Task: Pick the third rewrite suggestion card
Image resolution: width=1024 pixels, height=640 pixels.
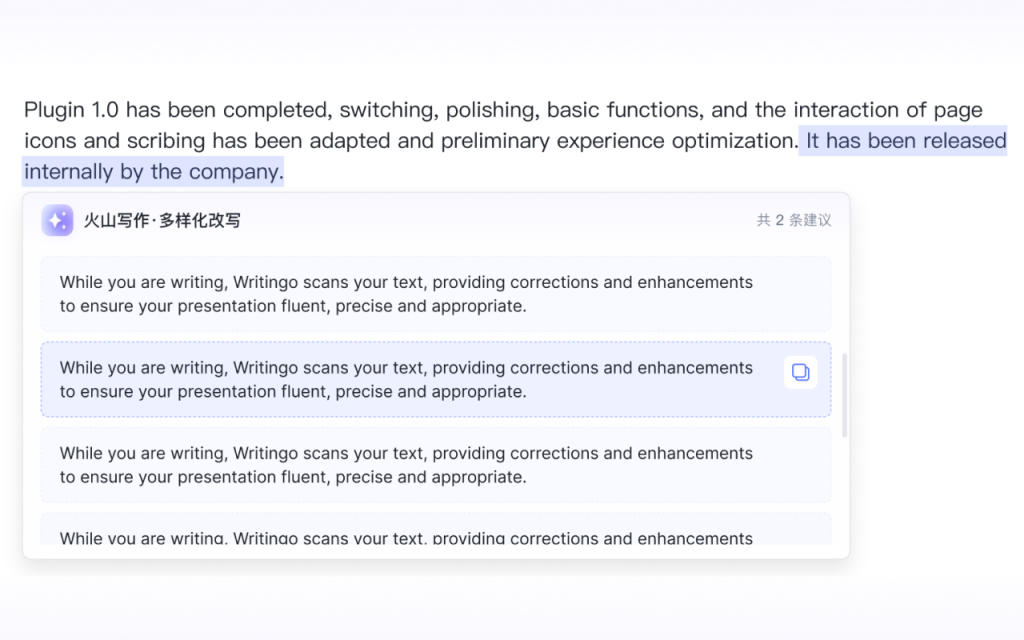Action: tap(435, 465)
